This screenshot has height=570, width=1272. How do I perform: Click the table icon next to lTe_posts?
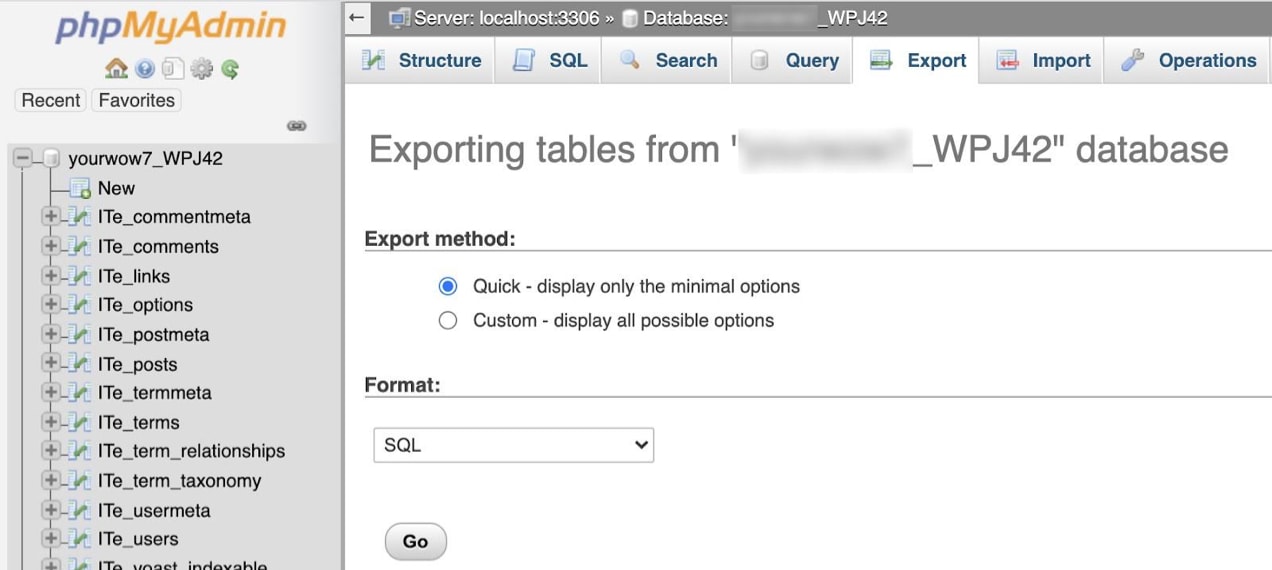[x=80, y=364]
